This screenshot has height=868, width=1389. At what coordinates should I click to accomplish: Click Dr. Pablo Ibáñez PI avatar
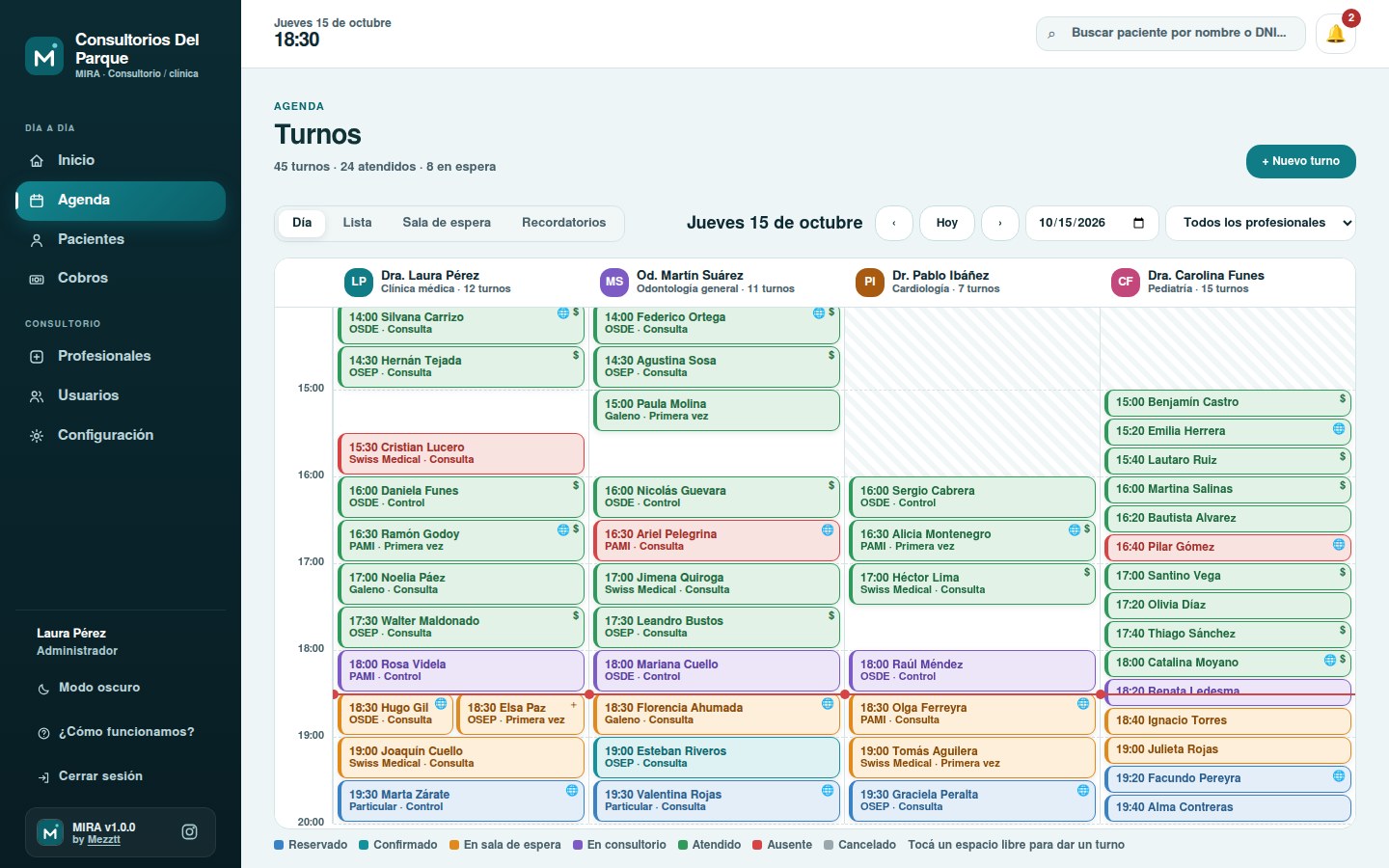(x=870, y=282)
